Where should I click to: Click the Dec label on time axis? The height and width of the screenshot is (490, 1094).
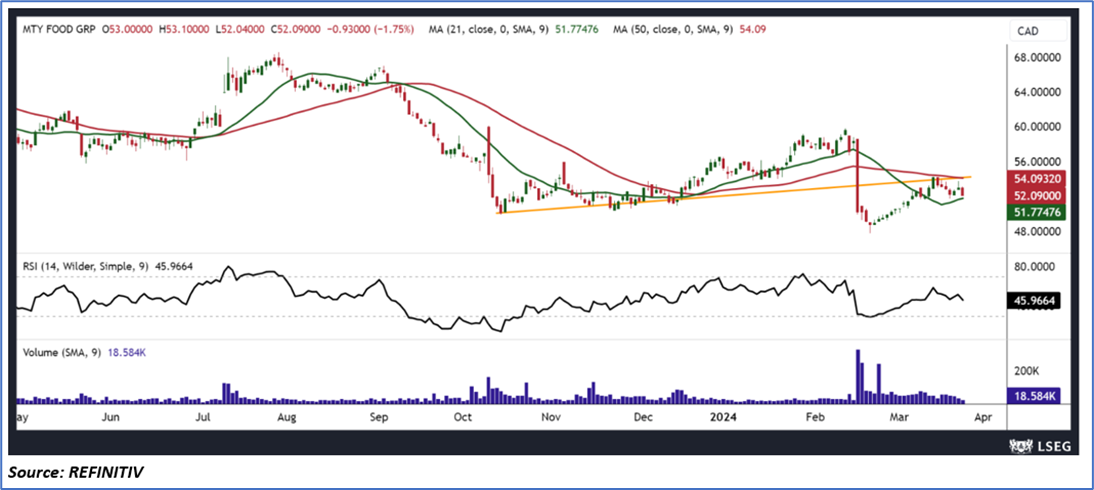[643, 417]
